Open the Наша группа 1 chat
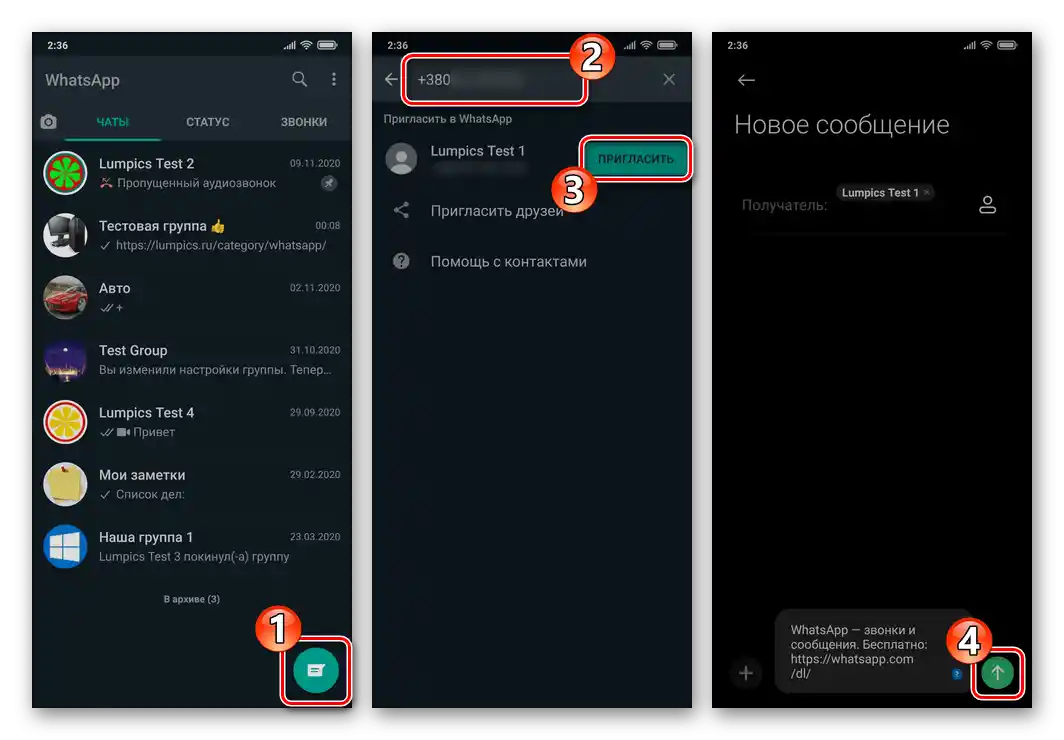Screen dimensions: 1064x740 192,547
